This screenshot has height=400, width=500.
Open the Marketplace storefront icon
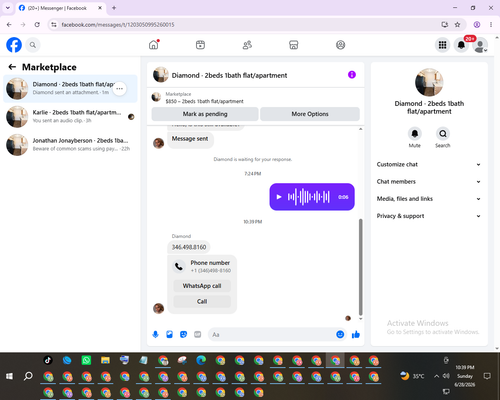point(294,45)
